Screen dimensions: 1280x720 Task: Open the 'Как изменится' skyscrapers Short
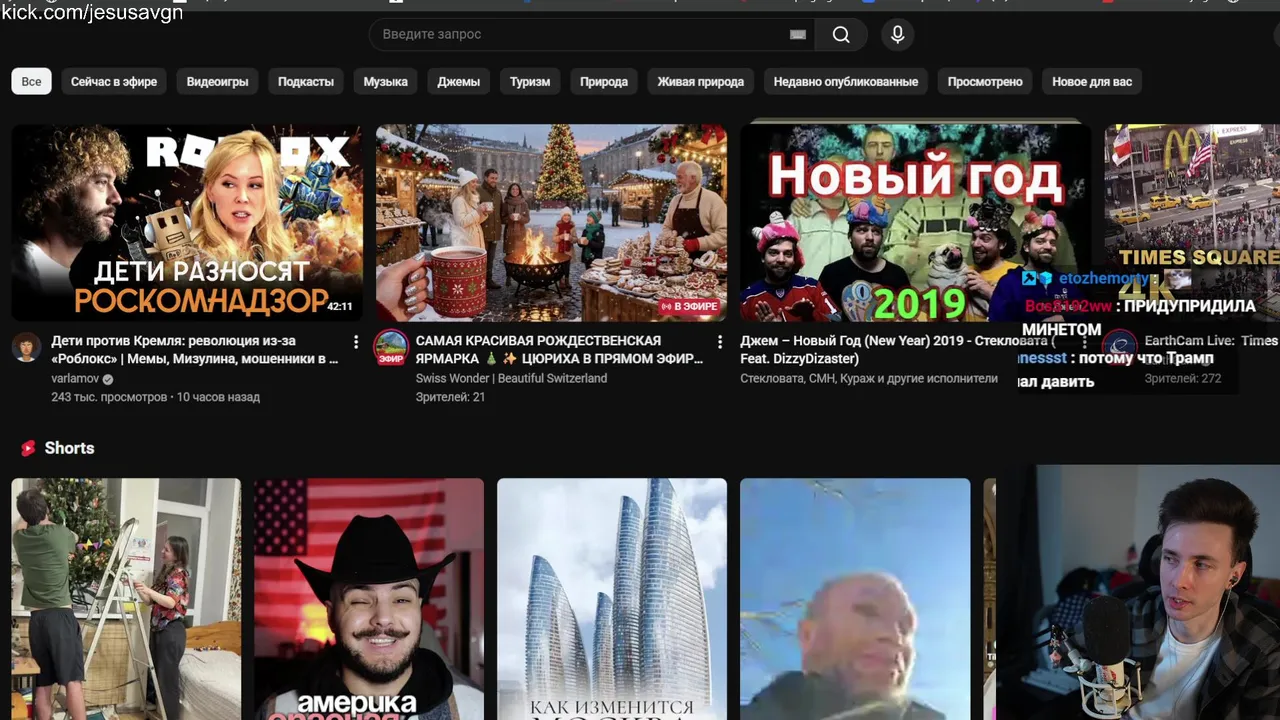tap(612, 599)
